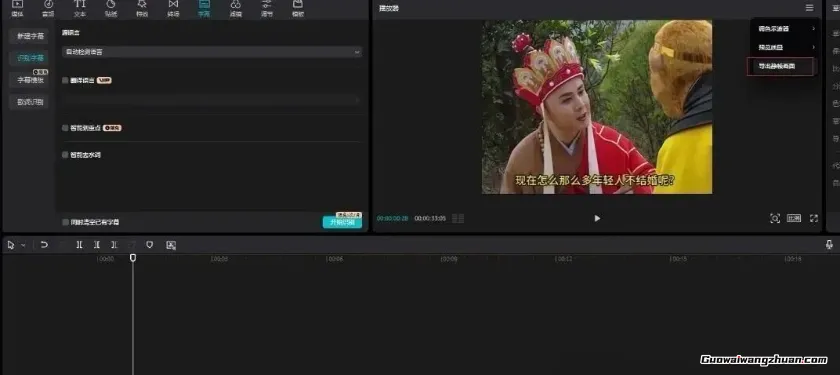Viewport: 840px width, 375px height.
Task: Click the total duration 00:00:33:05
Action: tap(430, 219)
